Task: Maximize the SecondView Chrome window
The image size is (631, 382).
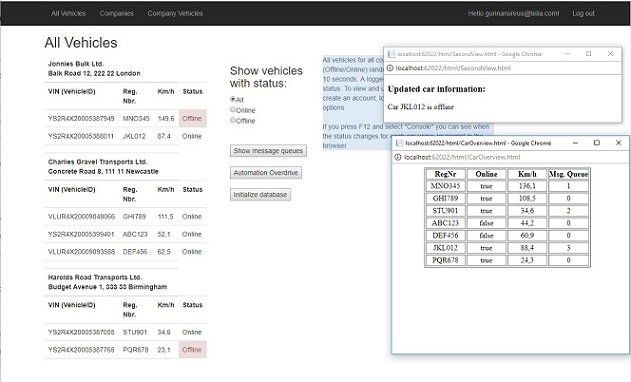Action: (588, 54)
